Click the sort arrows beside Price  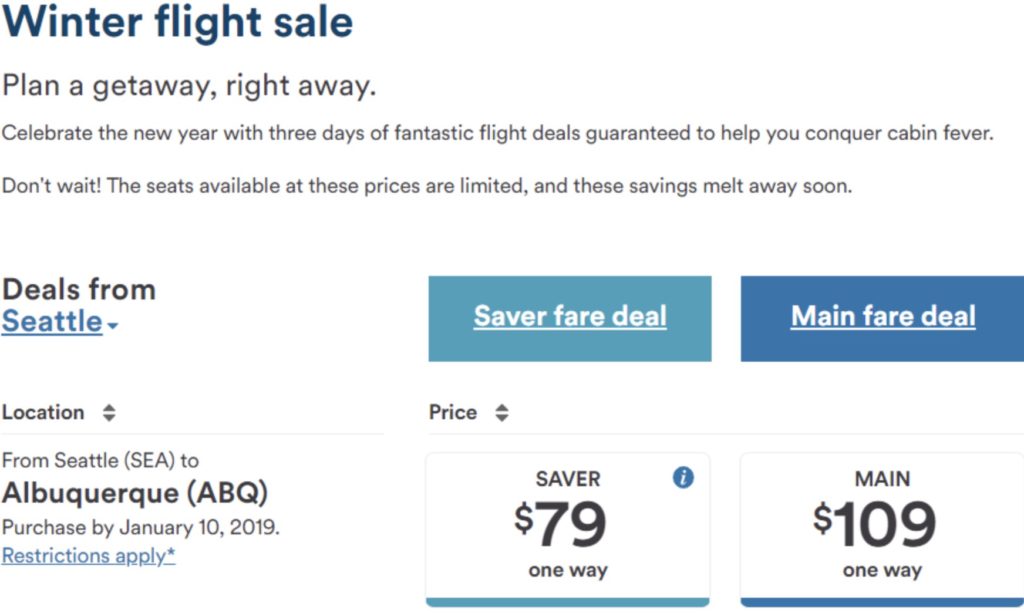click(502, 413)
